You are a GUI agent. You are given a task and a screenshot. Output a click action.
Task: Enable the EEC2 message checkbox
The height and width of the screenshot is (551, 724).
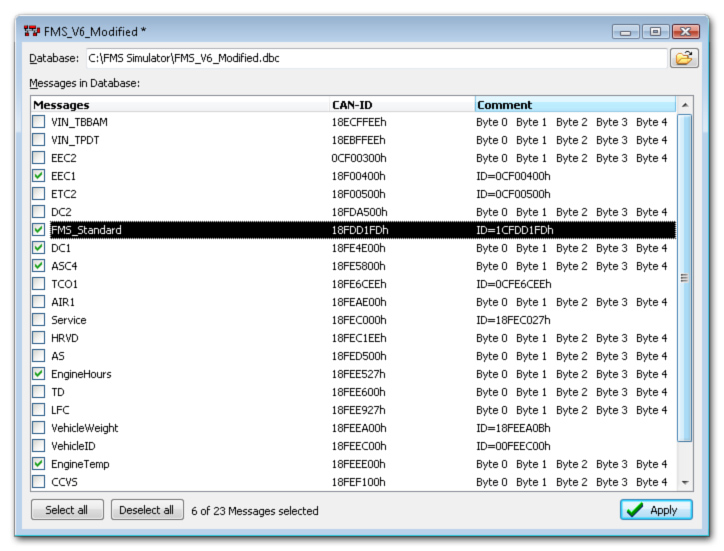coord(39,158)
